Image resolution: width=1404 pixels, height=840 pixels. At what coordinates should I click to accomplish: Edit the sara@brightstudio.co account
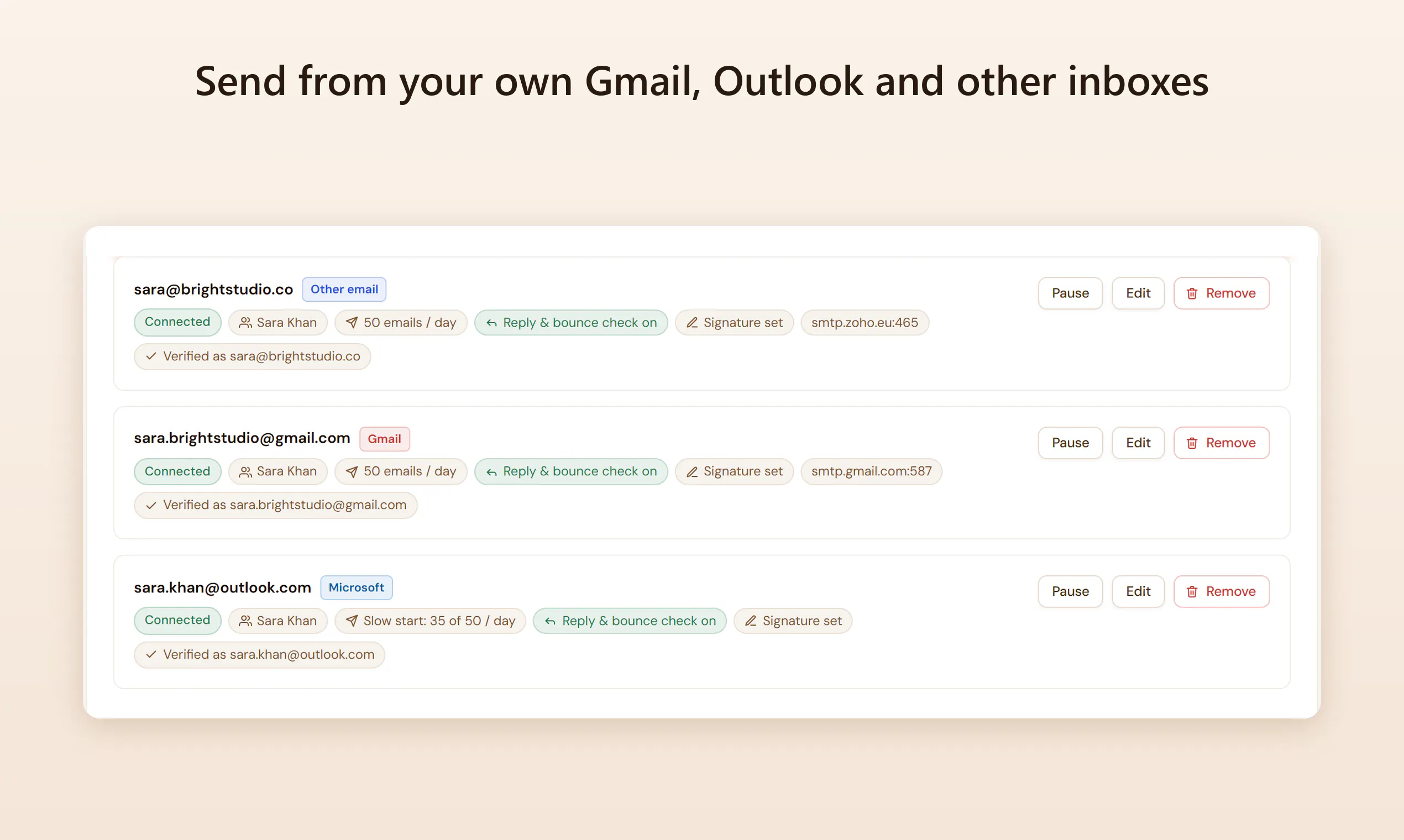1138,293
